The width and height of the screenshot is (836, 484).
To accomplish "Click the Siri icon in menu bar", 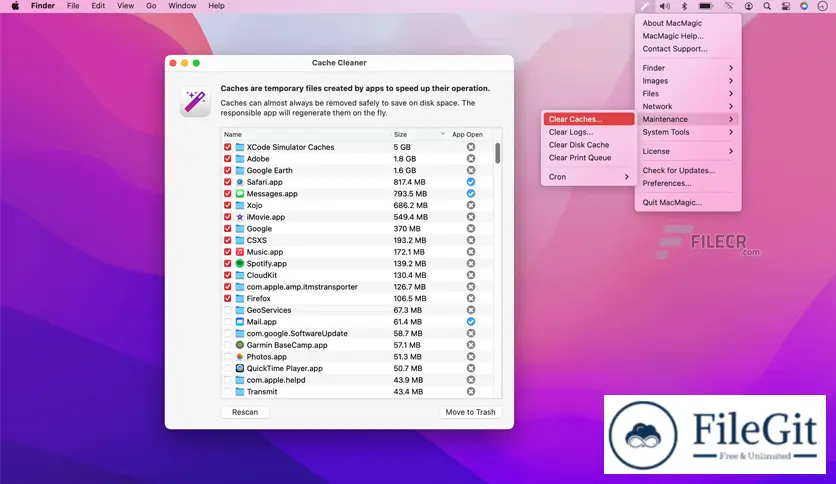I will [x=804, y=6].
